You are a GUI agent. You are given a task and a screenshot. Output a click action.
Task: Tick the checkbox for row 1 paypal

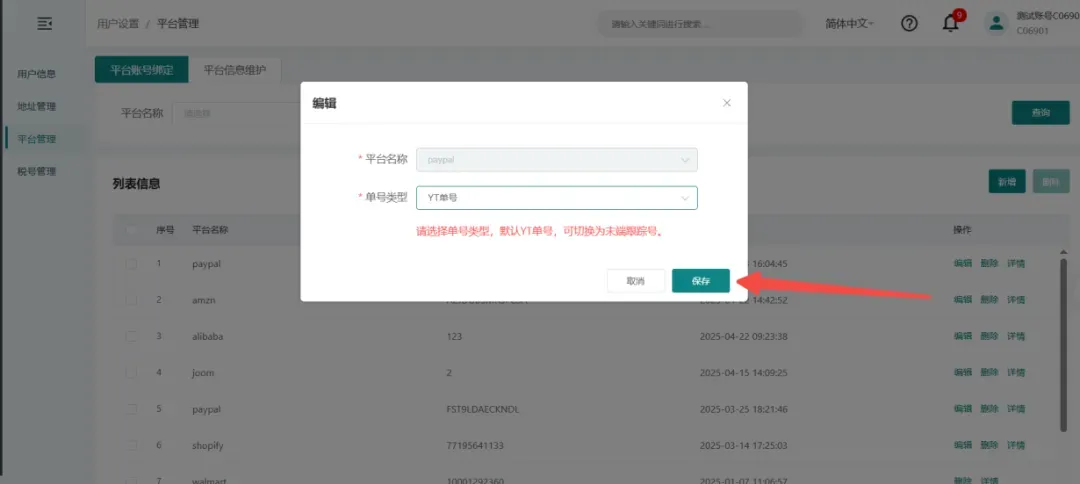(x=131, y=264)
